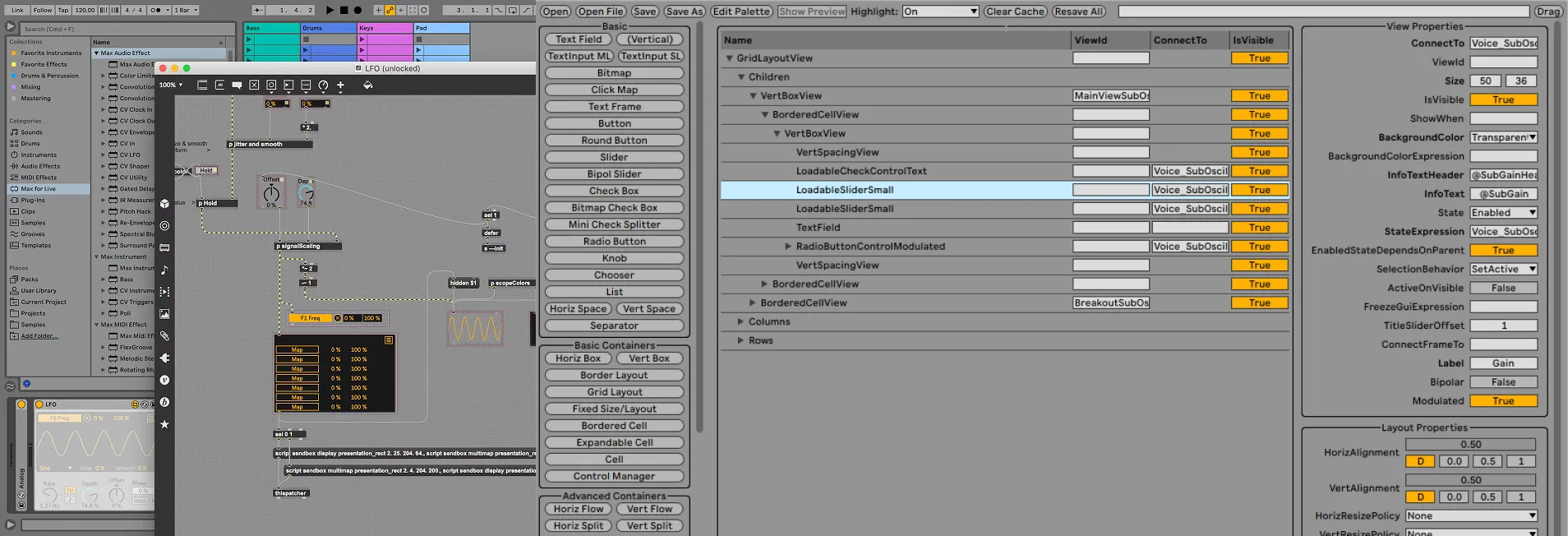Select Audio Effects in browser categories

coord(39,166)
